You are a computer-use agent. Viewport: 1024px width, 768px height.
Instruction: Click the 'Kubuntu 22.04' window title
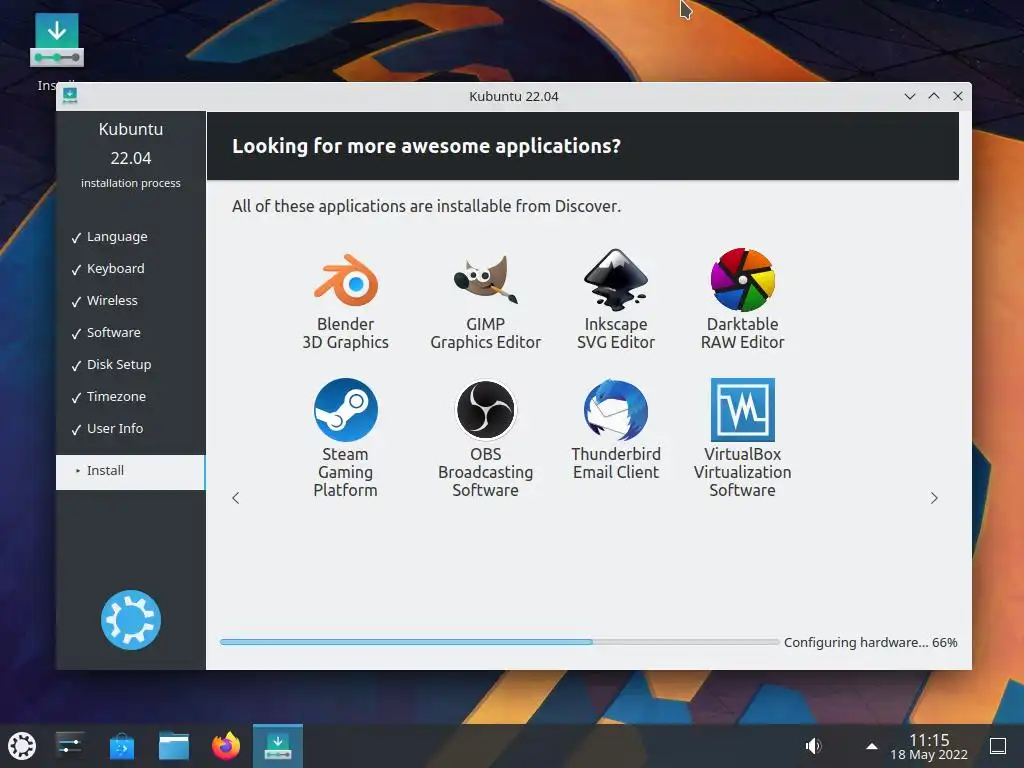(514, 96)
